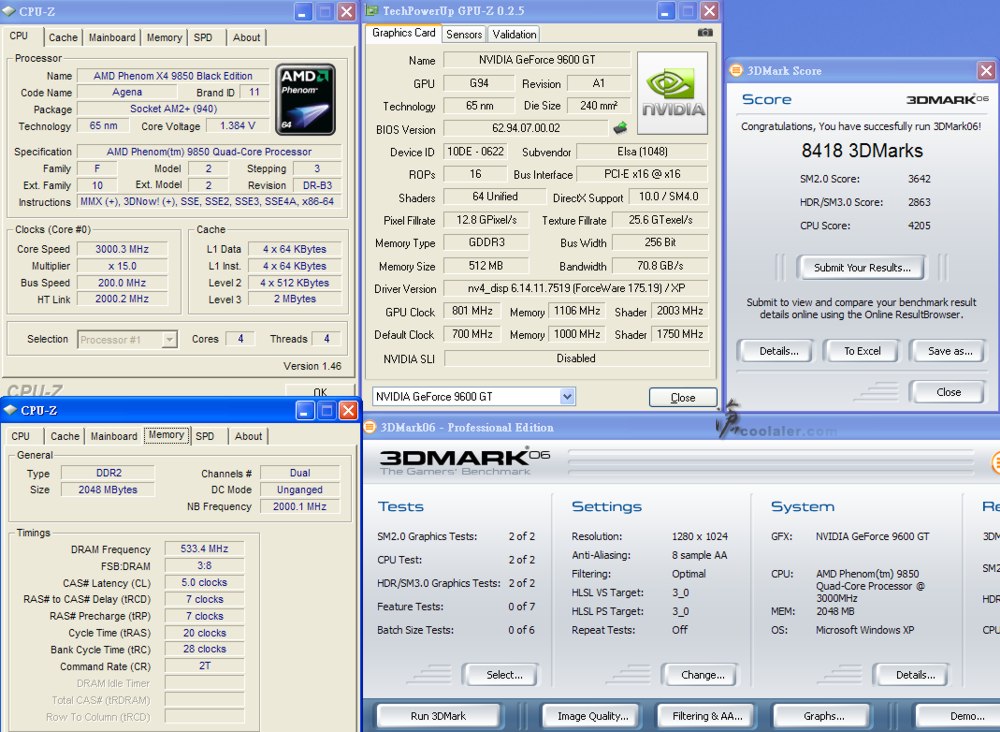Export score with To Excel button
Image resolution: width=1000 pixels, height=732 pixels.
coord(862,351)
